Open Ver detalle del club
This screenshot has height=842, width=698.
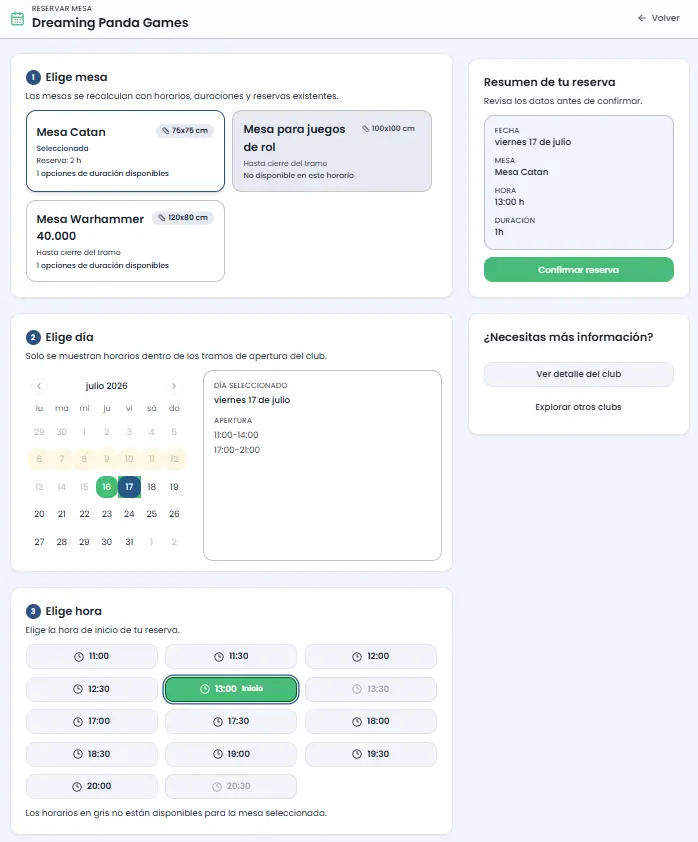(579, 374)
